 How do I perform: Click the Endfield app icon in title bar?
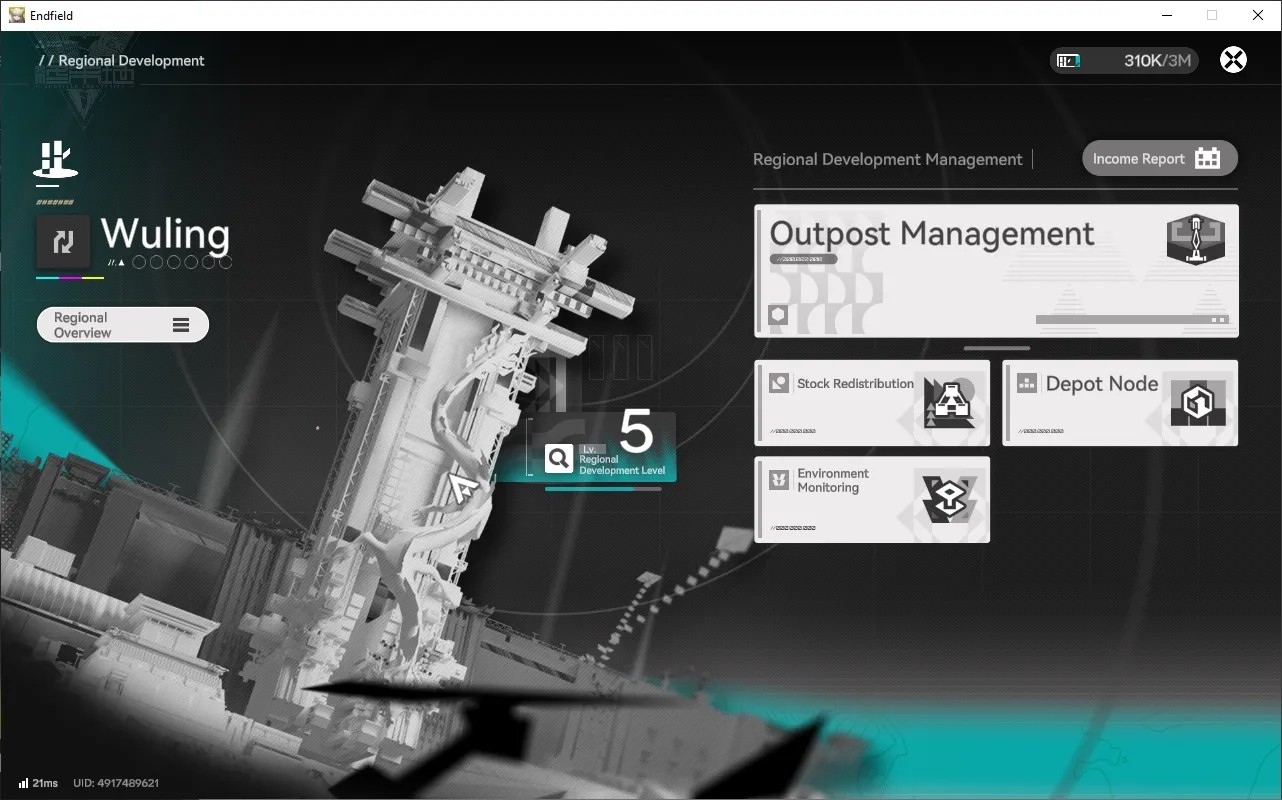point(17,15)
